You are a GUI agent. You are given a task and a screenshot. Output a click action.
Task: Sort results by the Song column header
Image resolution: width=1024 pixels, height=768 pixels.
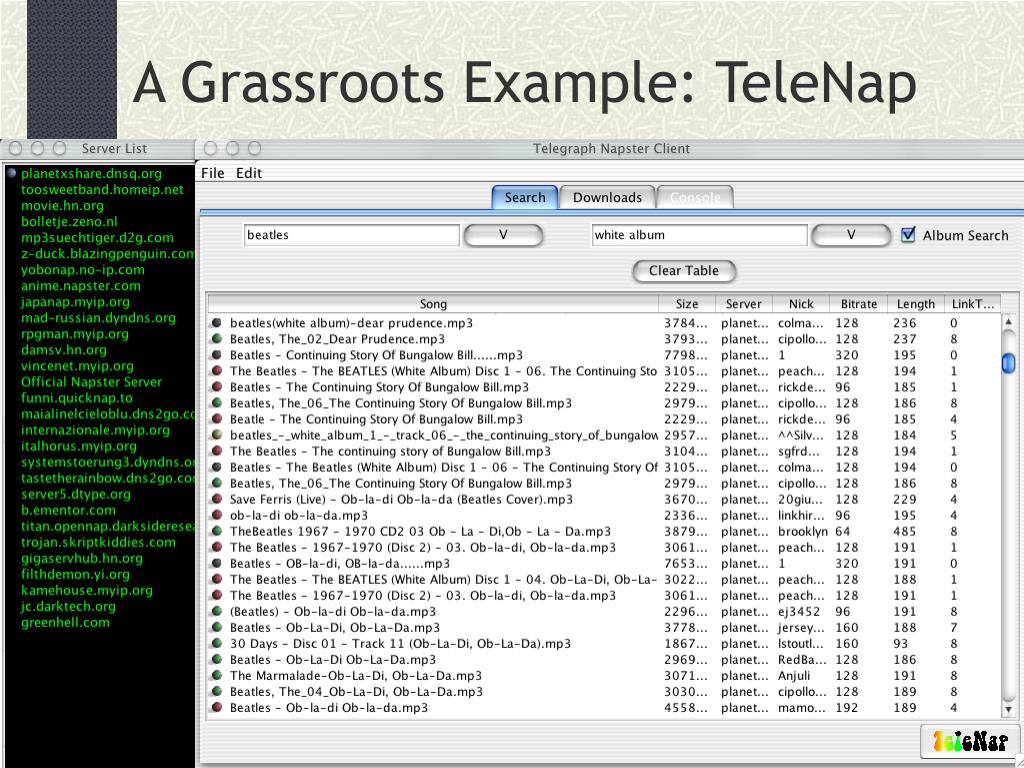pyautogui.click(x=433, y=304)
